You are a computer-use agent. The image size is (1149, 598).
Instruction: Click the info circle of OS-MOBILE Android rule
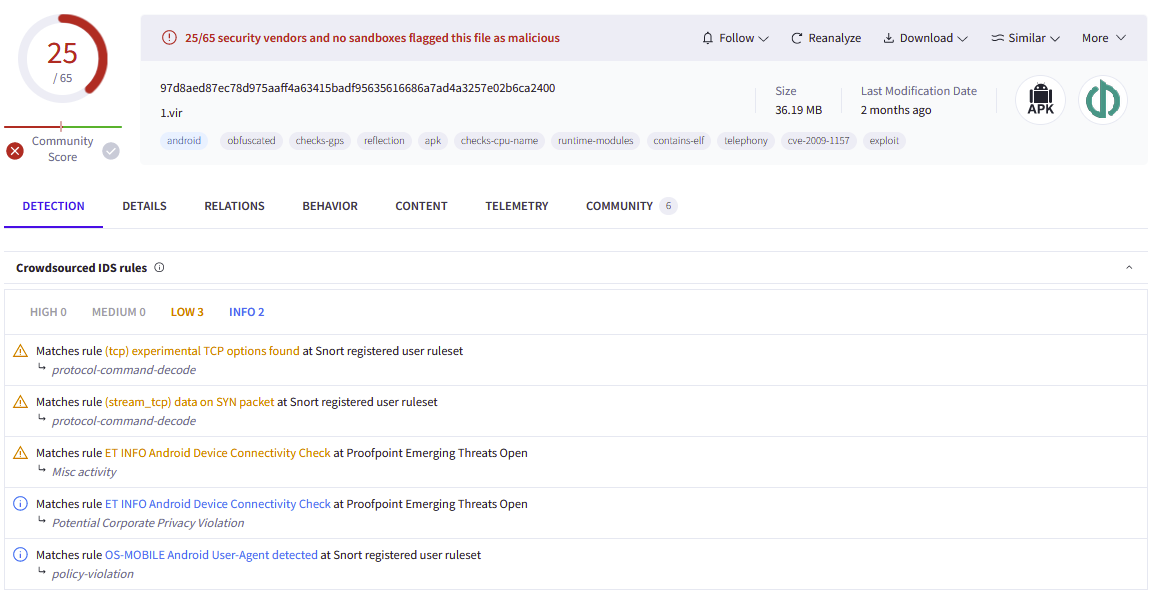click(21, 555)
